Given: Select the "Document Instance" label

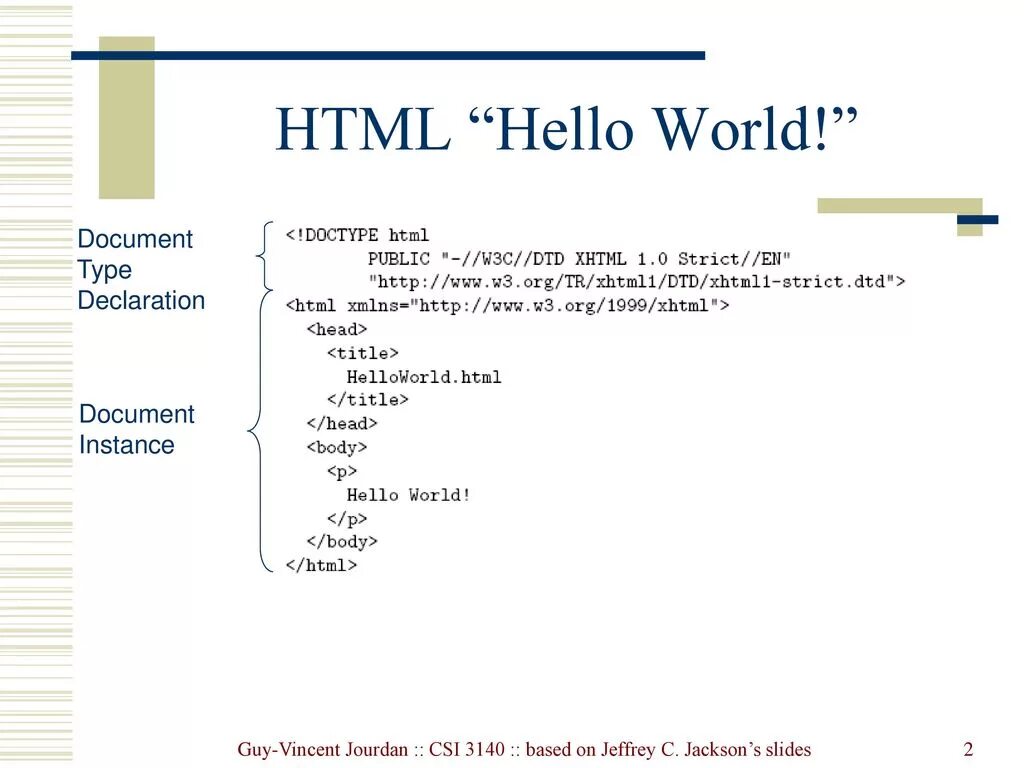Looking at the screenshot, I should [x=136, y=430].
